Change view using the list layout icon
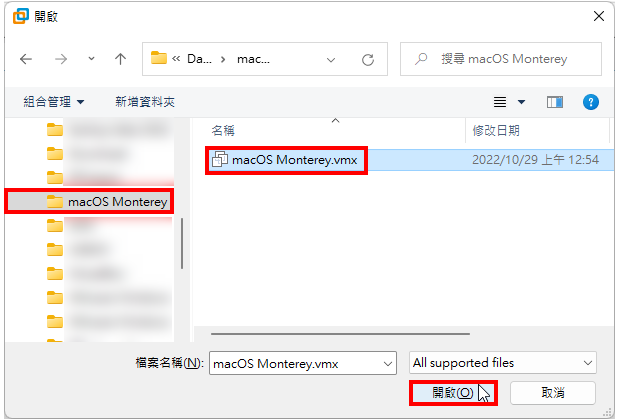 500,102
